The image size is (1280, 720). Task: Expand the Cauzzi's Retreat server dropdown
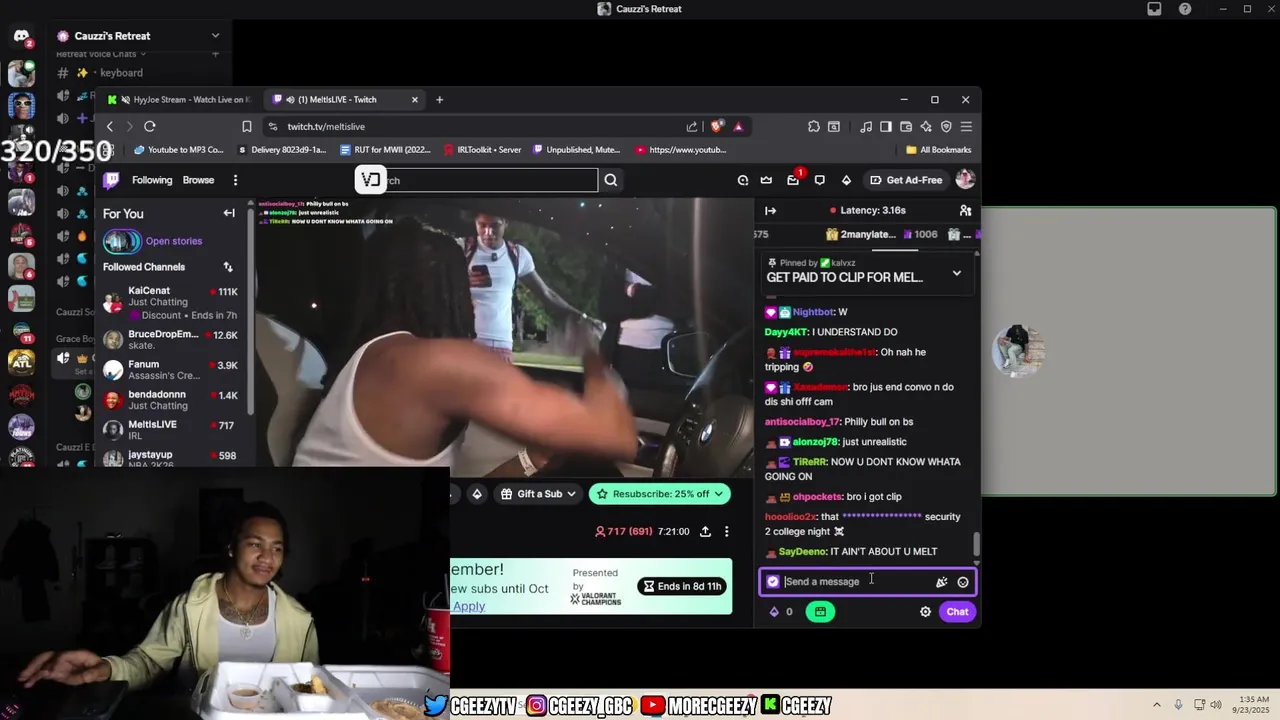click(215, 36)
